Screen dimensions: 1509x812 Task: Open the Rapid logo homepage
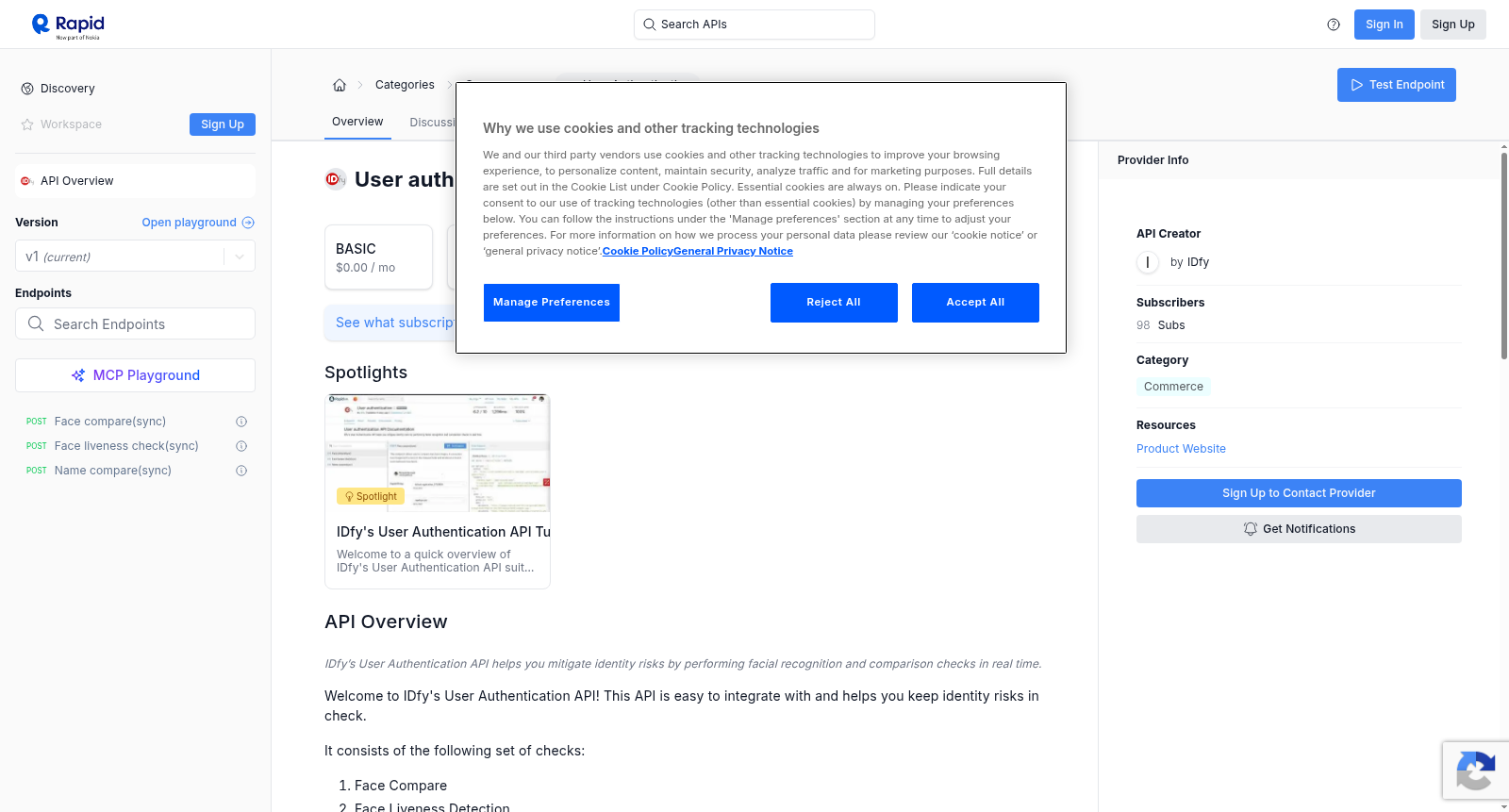click(x=68, y=25)
